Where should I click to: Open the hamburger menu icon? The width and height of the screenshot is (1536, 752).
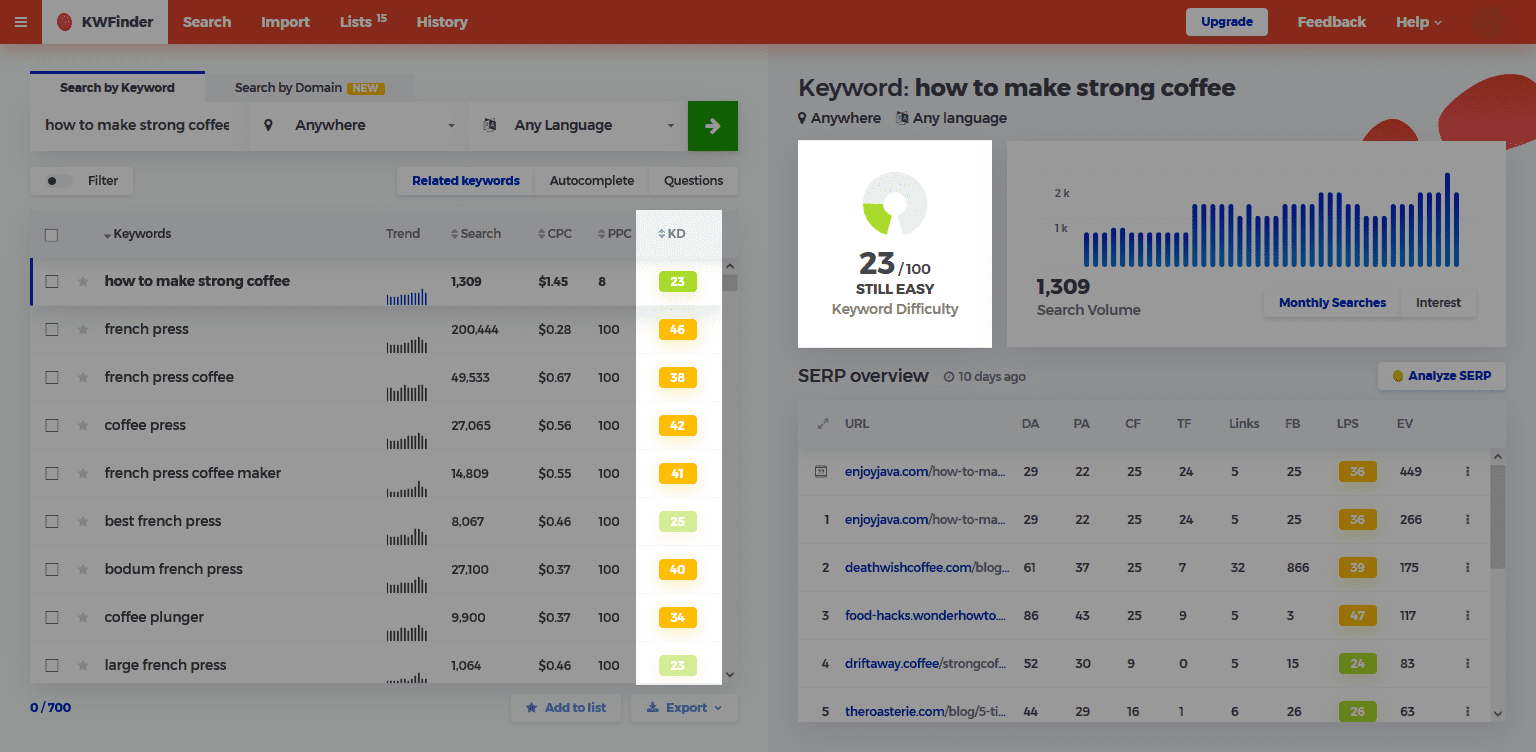21,22
